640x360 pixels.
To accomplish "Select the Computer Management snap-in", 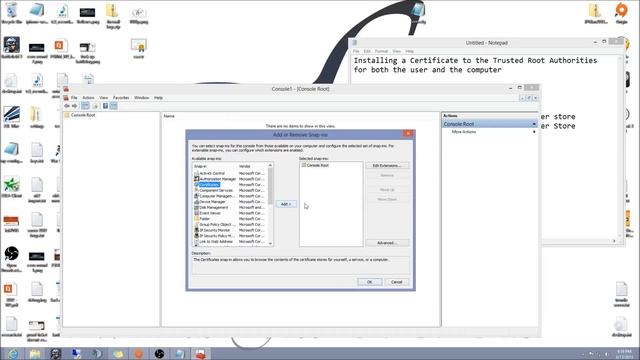I will [216, 196].
